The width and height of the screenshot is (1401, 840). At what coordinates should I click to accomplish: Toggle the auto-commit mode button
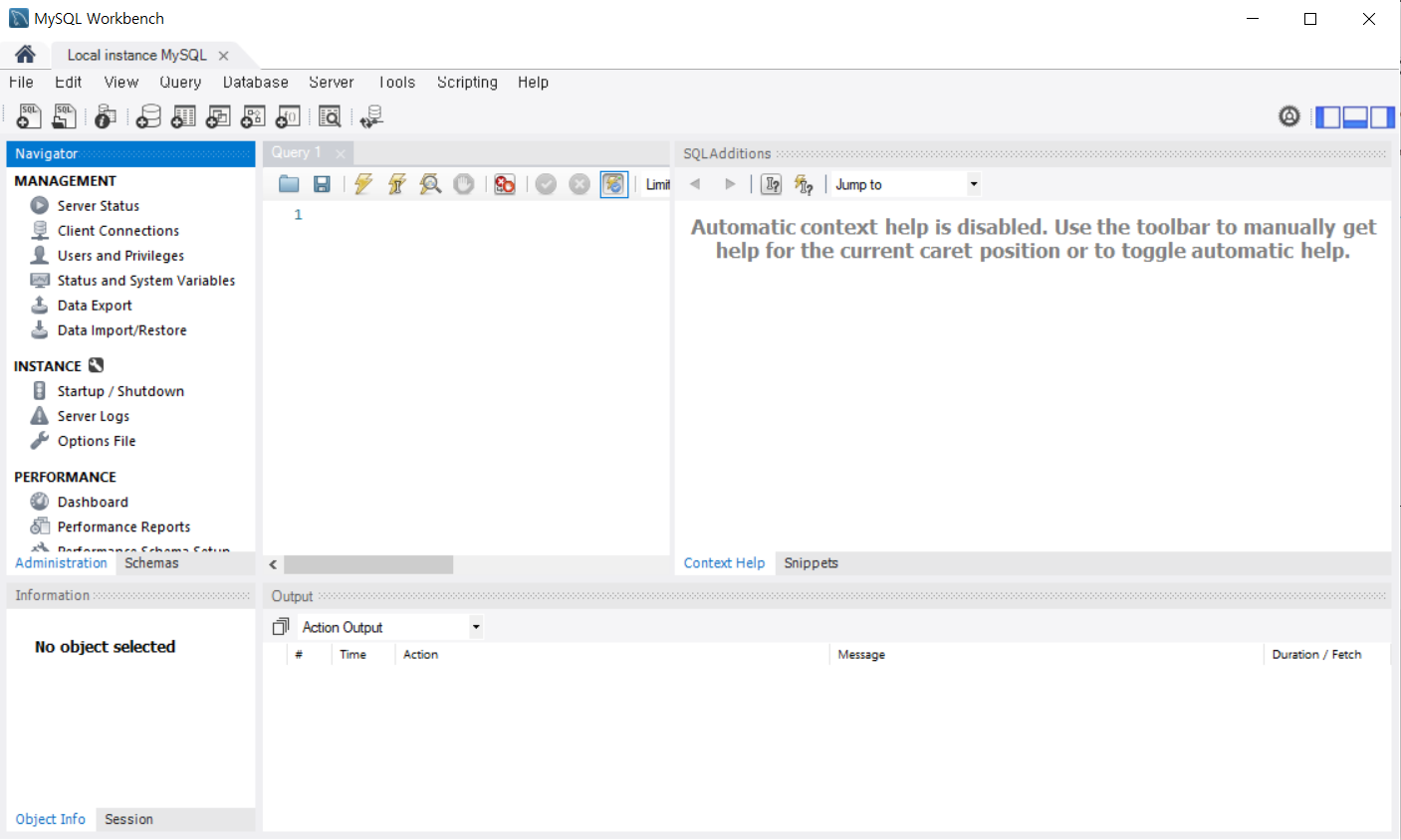coord(613,184)
